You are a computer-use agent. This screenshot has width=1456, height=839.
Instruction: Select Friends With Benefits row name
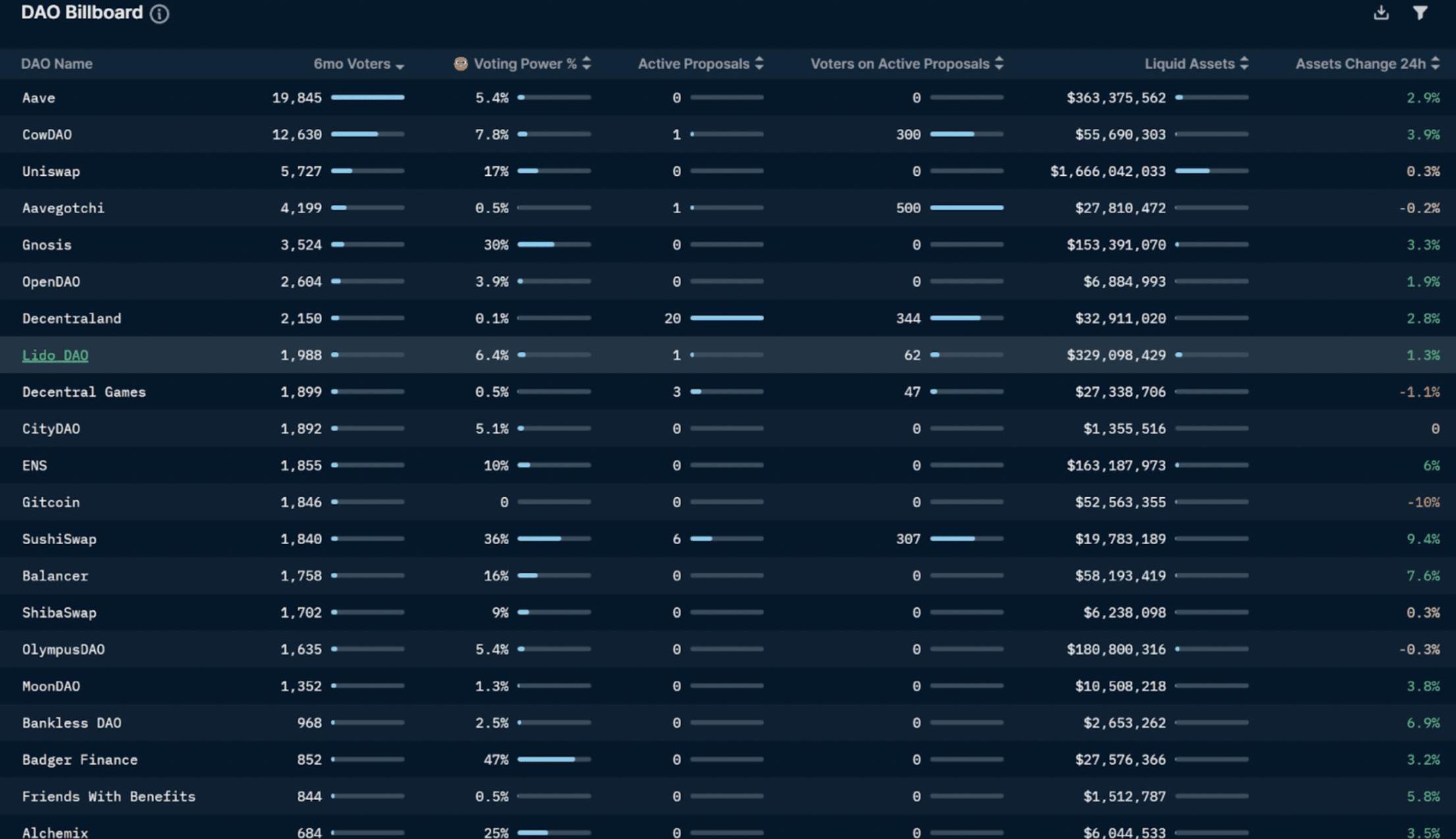click(x=109, y=797)
